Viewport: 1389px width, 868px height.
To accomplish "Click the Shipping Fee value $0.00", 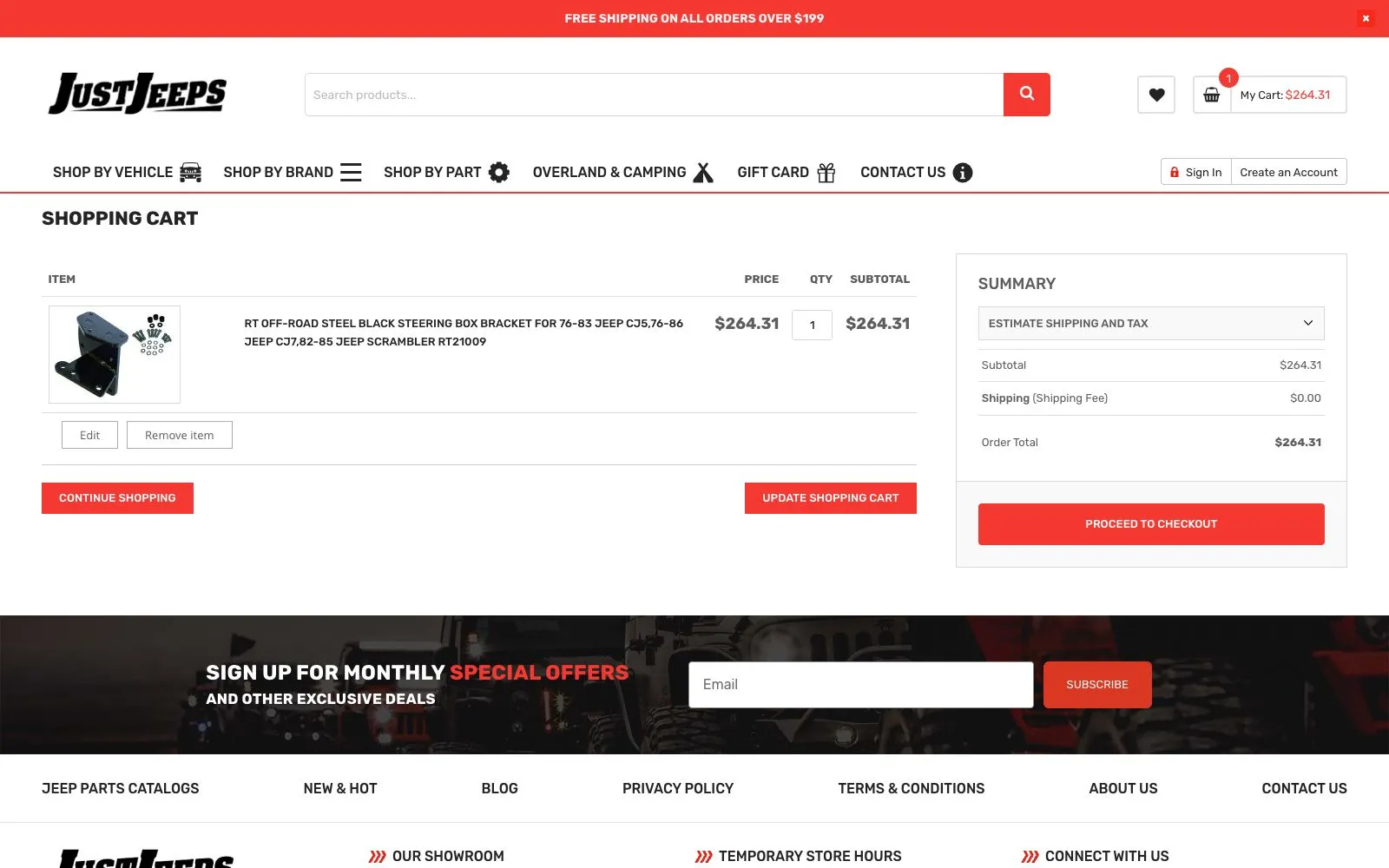I will (1306, 398).
